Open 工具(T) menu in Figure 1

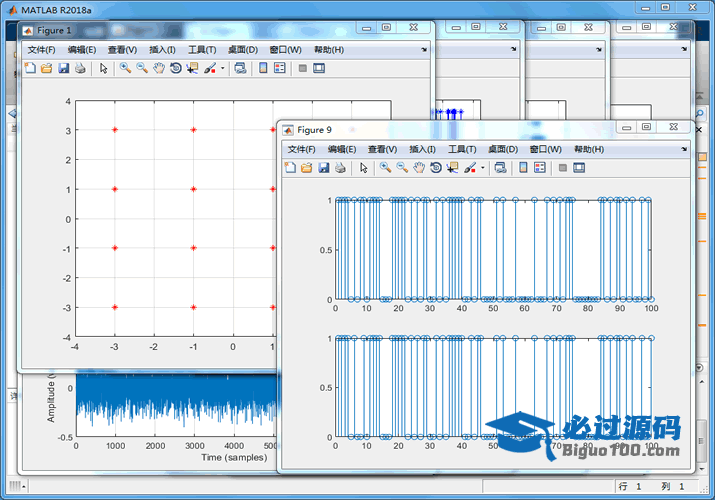202,50
